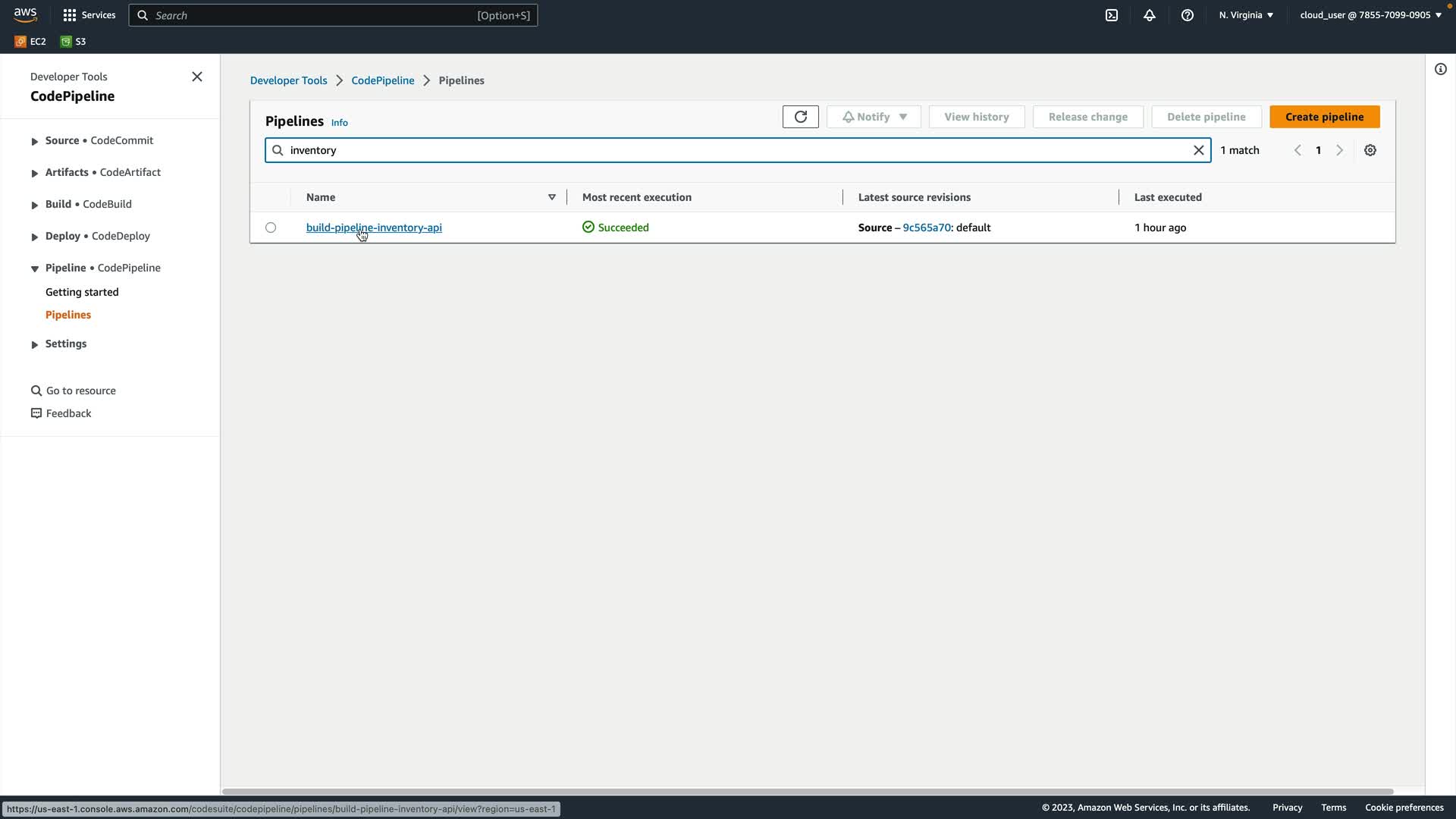Open the help question mark icon
Image resolution: width=1456 pixels, height=819 pixels.
(x=1188, y=15)
